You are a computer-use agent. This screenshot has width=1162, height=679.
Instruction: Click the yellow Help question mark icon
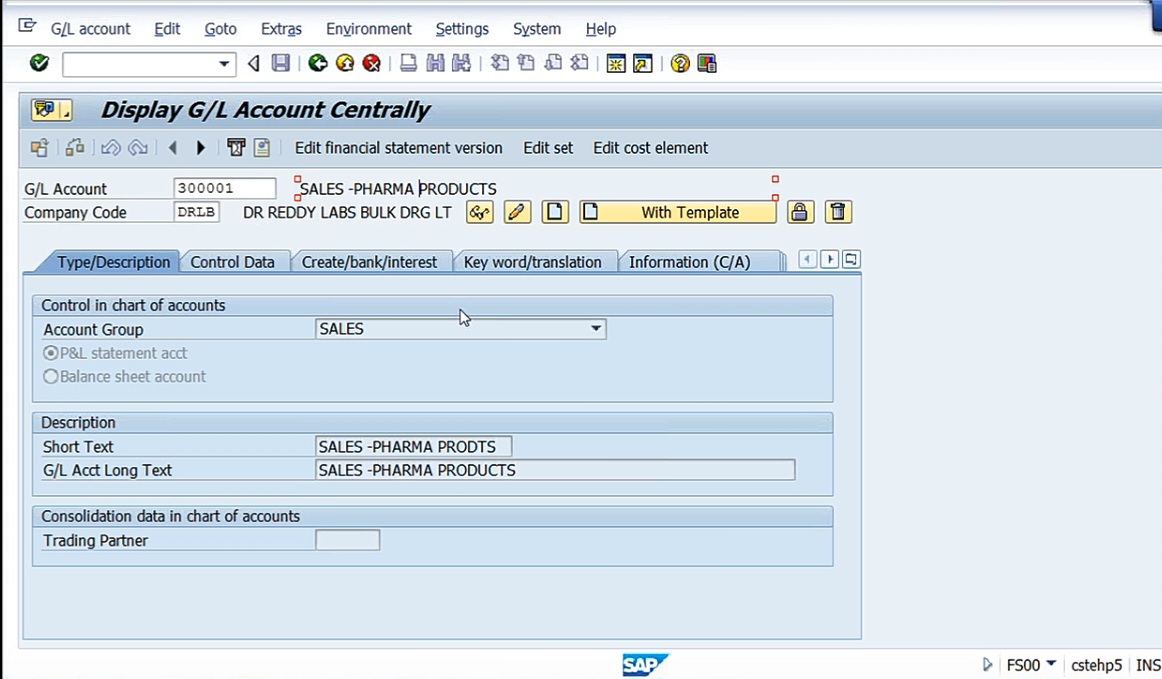680,63
